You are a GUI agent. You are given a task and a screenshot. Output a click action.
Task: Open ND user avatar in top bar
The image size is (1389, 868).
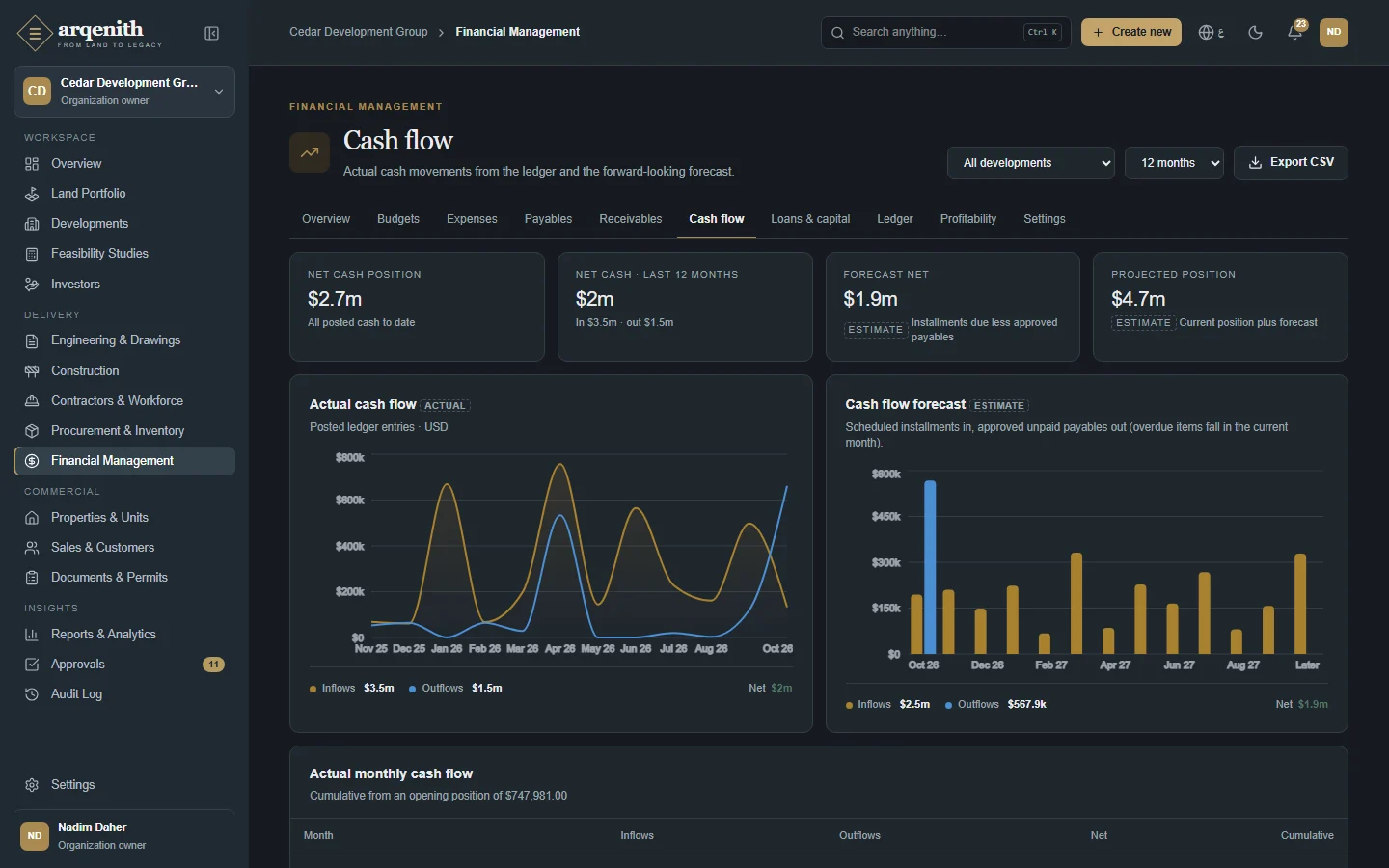(x=1333, y=32)
